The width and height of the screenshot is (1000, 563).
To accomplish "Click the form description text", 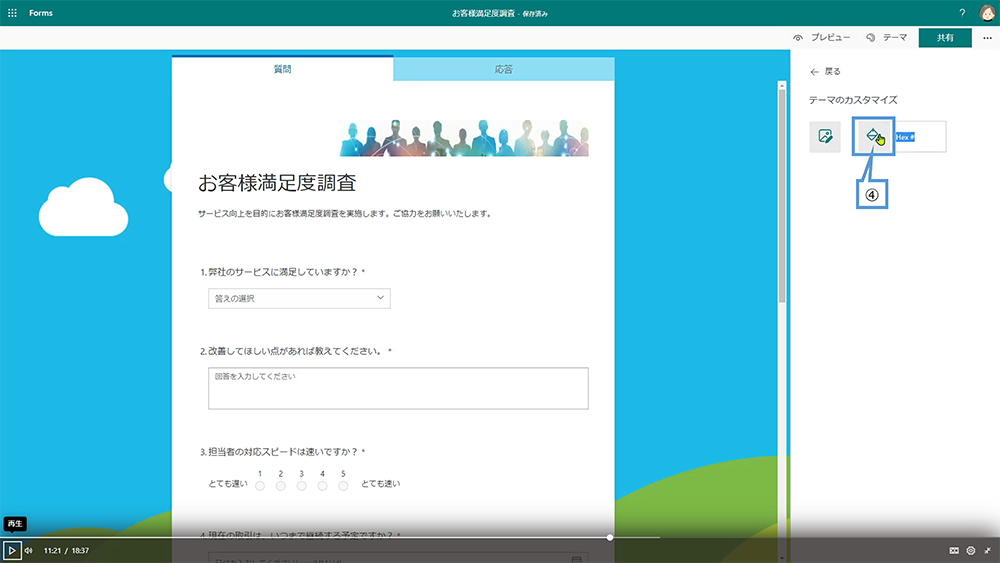I will [x=344, y=214].
